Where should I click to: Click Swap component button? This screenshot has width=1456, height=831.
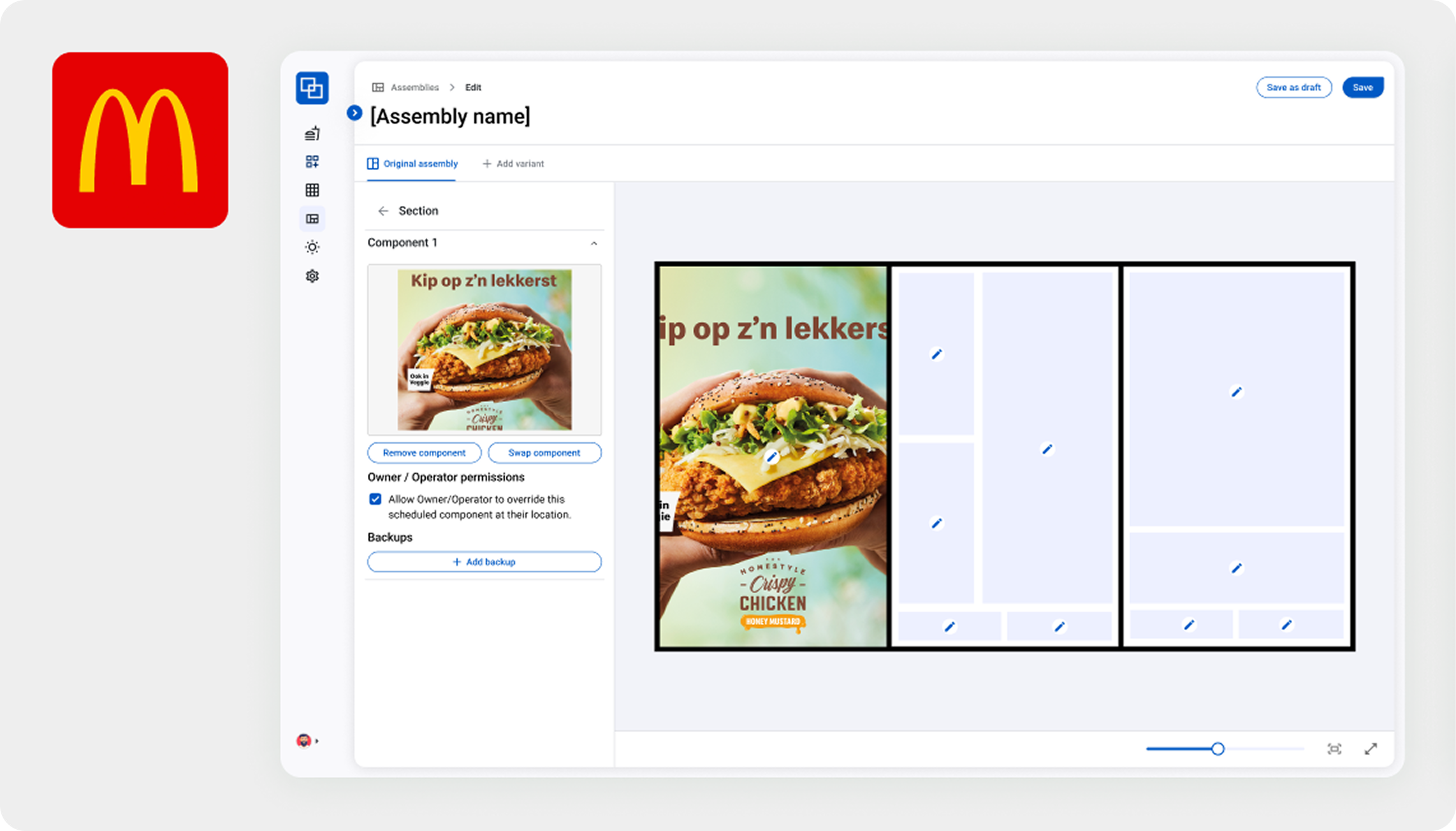[x=544, y=453]
